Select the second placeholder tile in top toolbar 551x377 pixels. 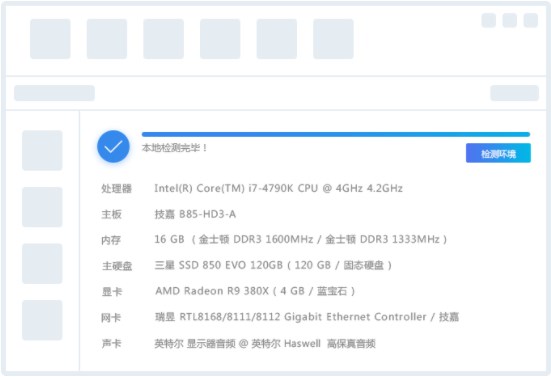(107, 39)
